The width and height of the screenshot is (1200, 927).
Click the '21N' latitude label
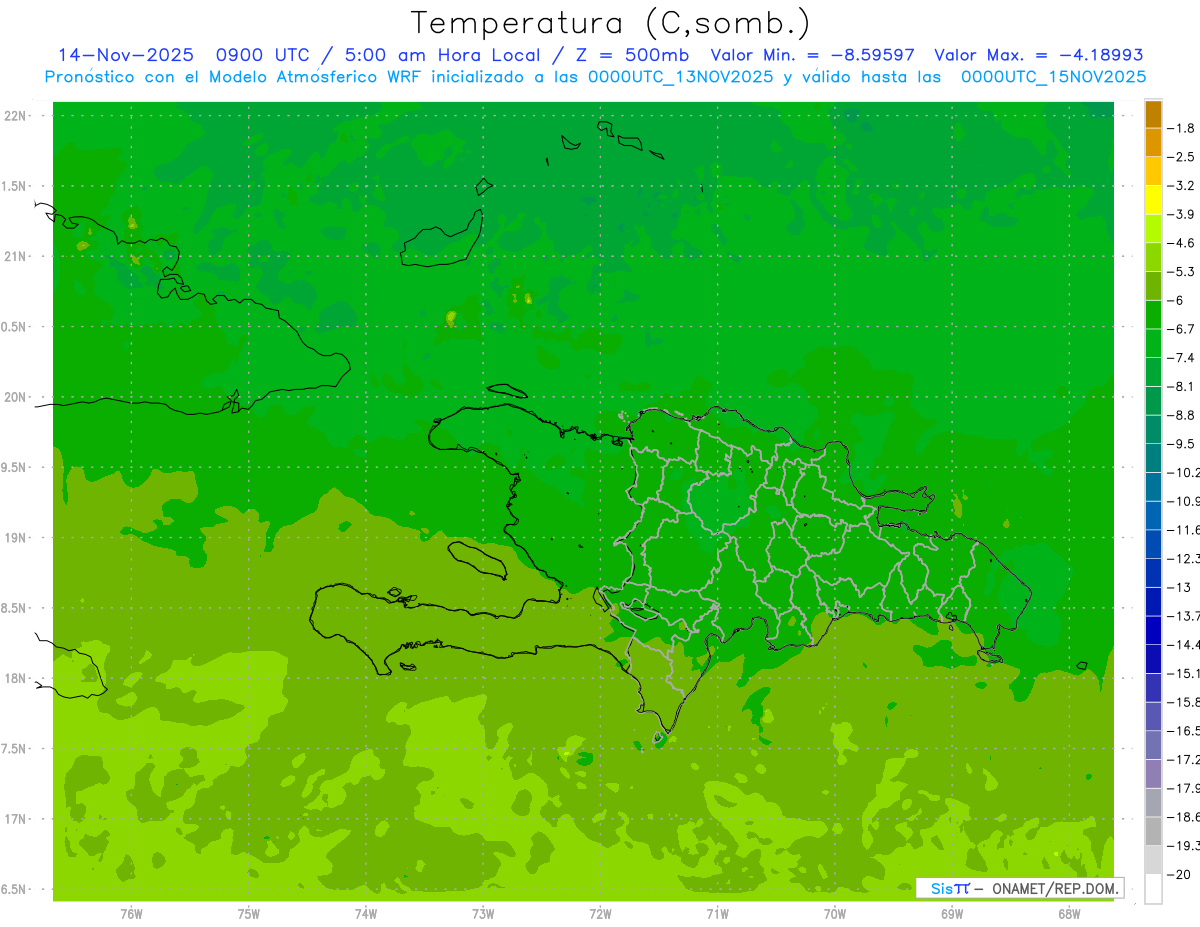pos(14,257)
